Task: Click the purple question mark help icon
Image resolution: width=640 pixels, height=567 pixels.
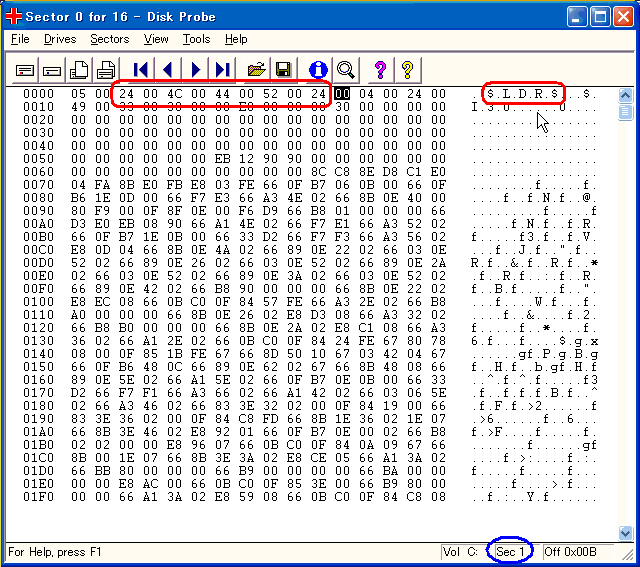Action: [380, 69]
